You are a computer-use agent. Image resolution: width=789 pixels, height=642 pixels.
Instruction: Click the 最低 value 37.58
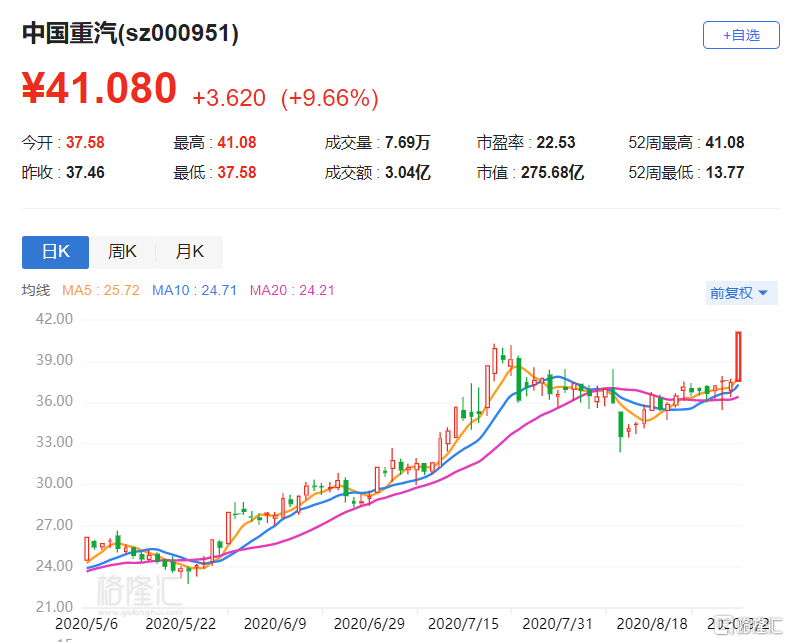[x=236, y=173]
